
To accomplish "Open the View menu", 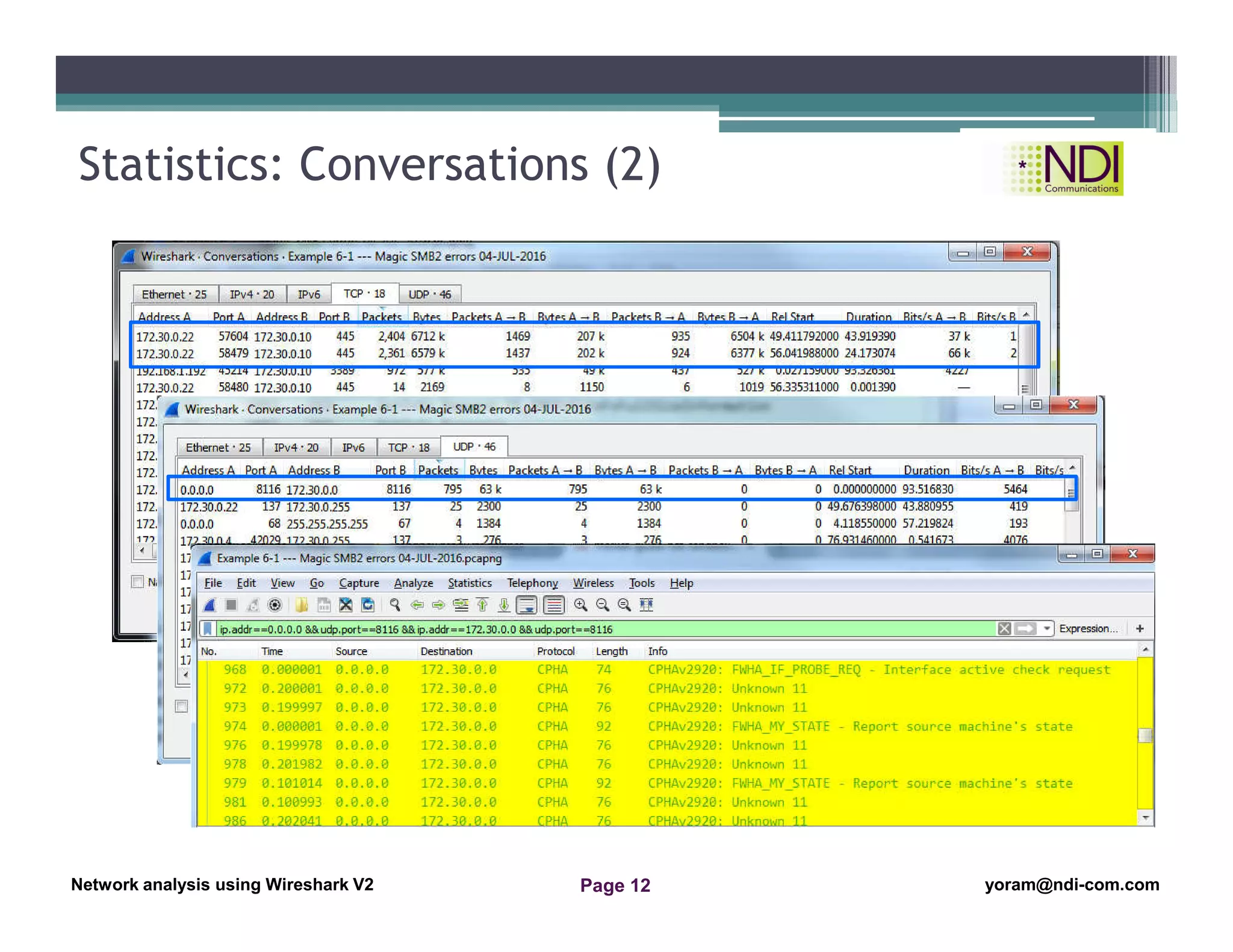I will (282, 583).
